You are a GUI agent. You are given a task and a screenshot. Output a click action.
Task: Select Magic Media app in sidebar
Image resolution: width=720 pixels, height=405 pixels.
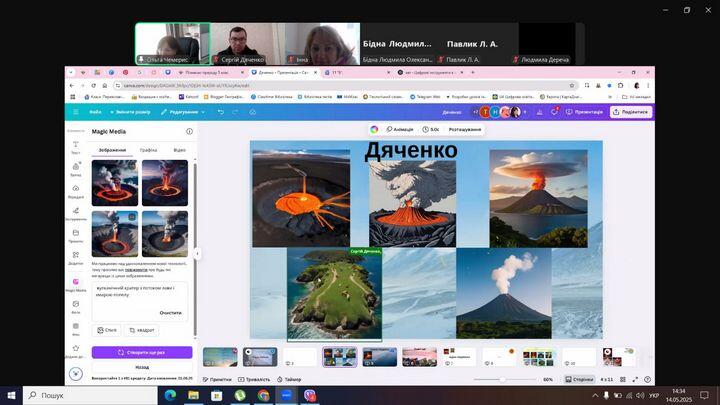(x=76, y=285)
